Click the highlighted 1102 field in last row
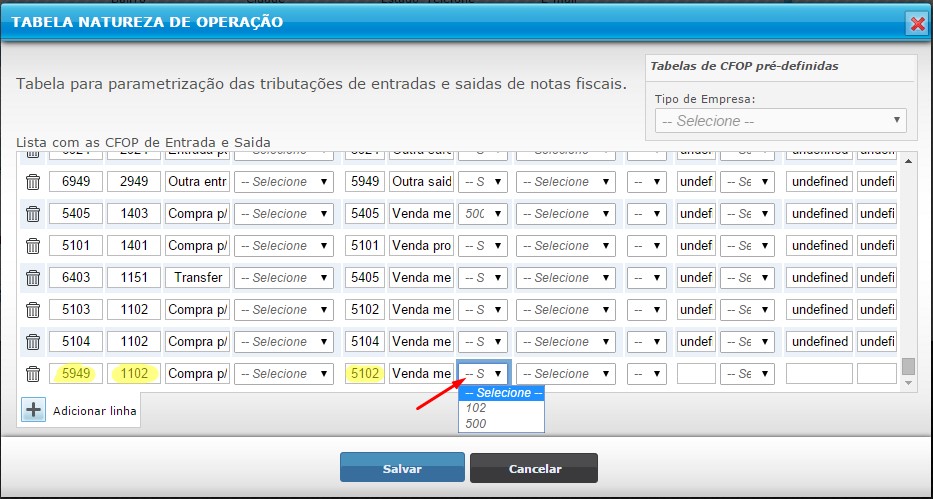The height and width of the screenshot is (499, 933). tap(134, 374)
